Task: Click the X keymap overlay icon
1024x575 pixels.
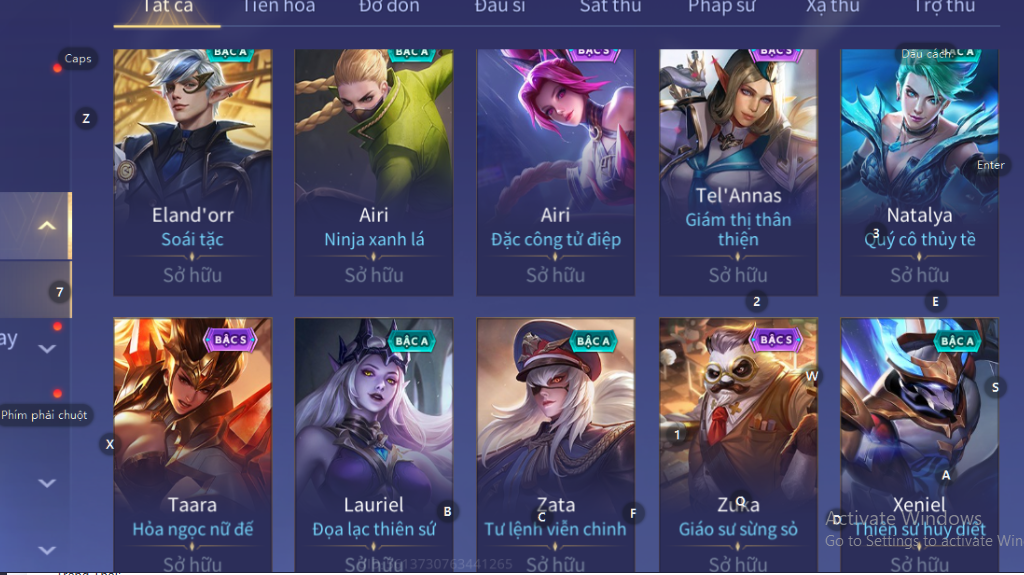Action: coord(110,444)
